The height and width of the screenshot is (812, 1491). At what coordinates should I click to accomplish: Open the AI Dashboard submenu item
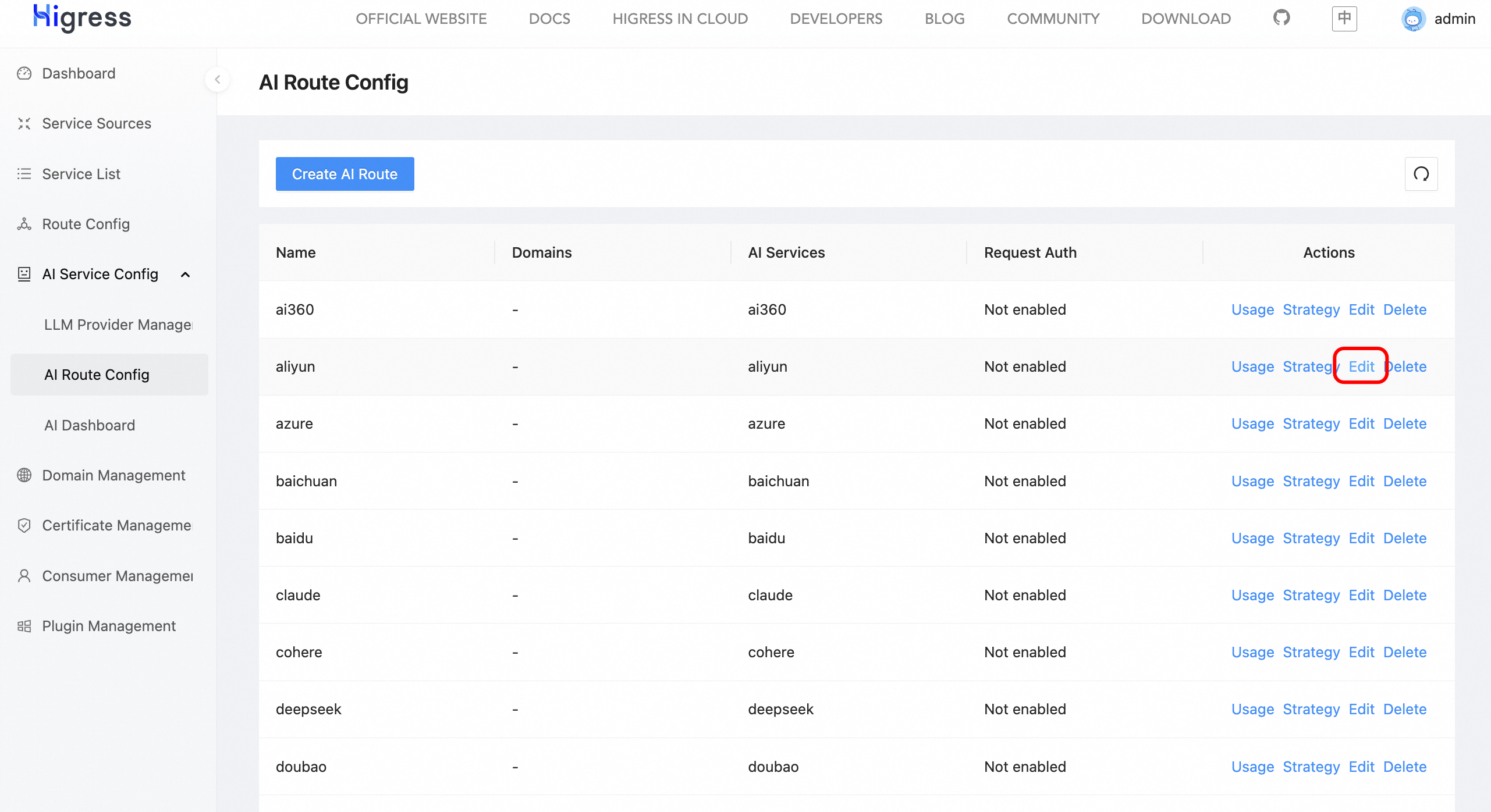[90, 425]
